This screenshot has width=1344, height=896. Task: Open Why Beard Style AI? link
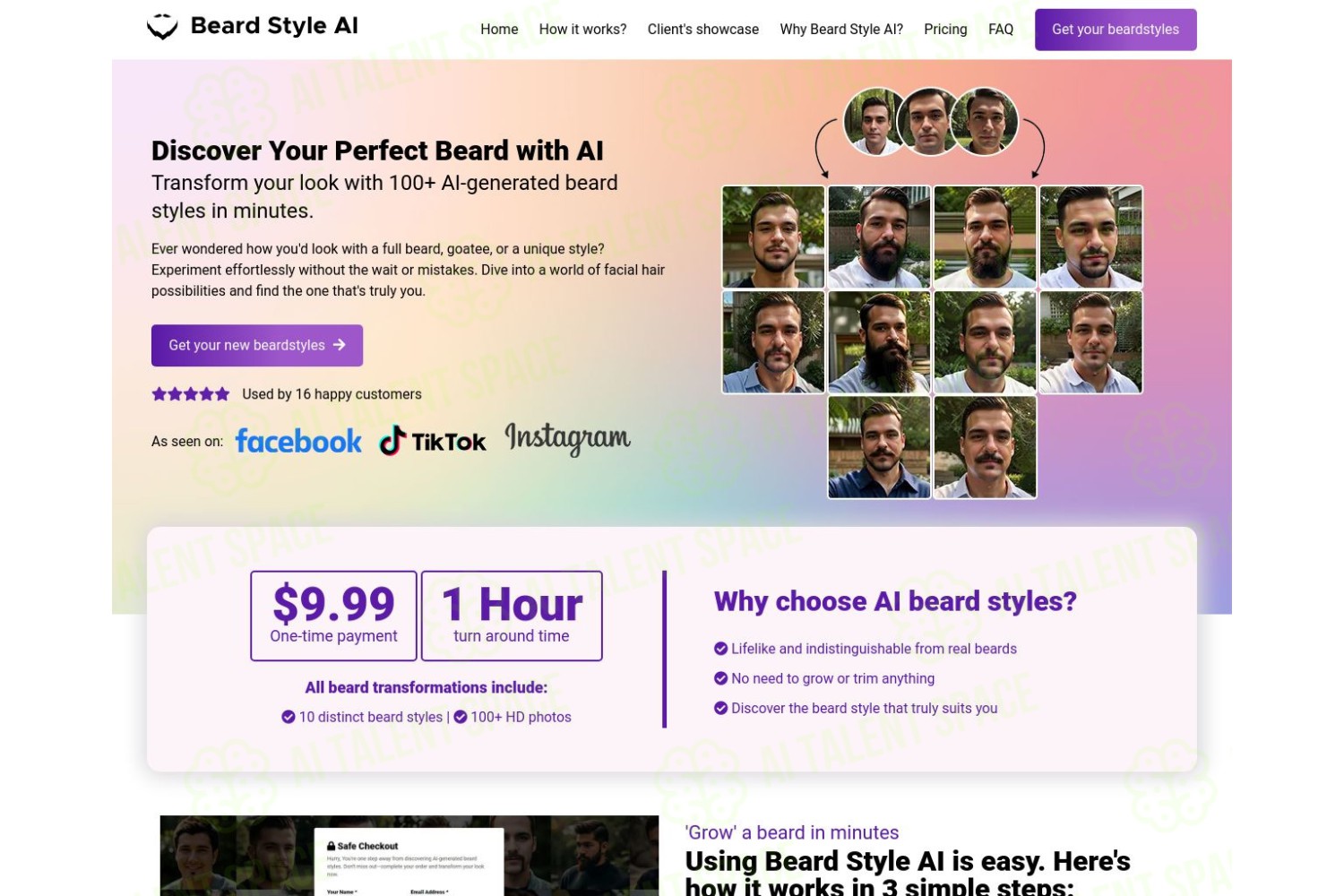(841, 30)
